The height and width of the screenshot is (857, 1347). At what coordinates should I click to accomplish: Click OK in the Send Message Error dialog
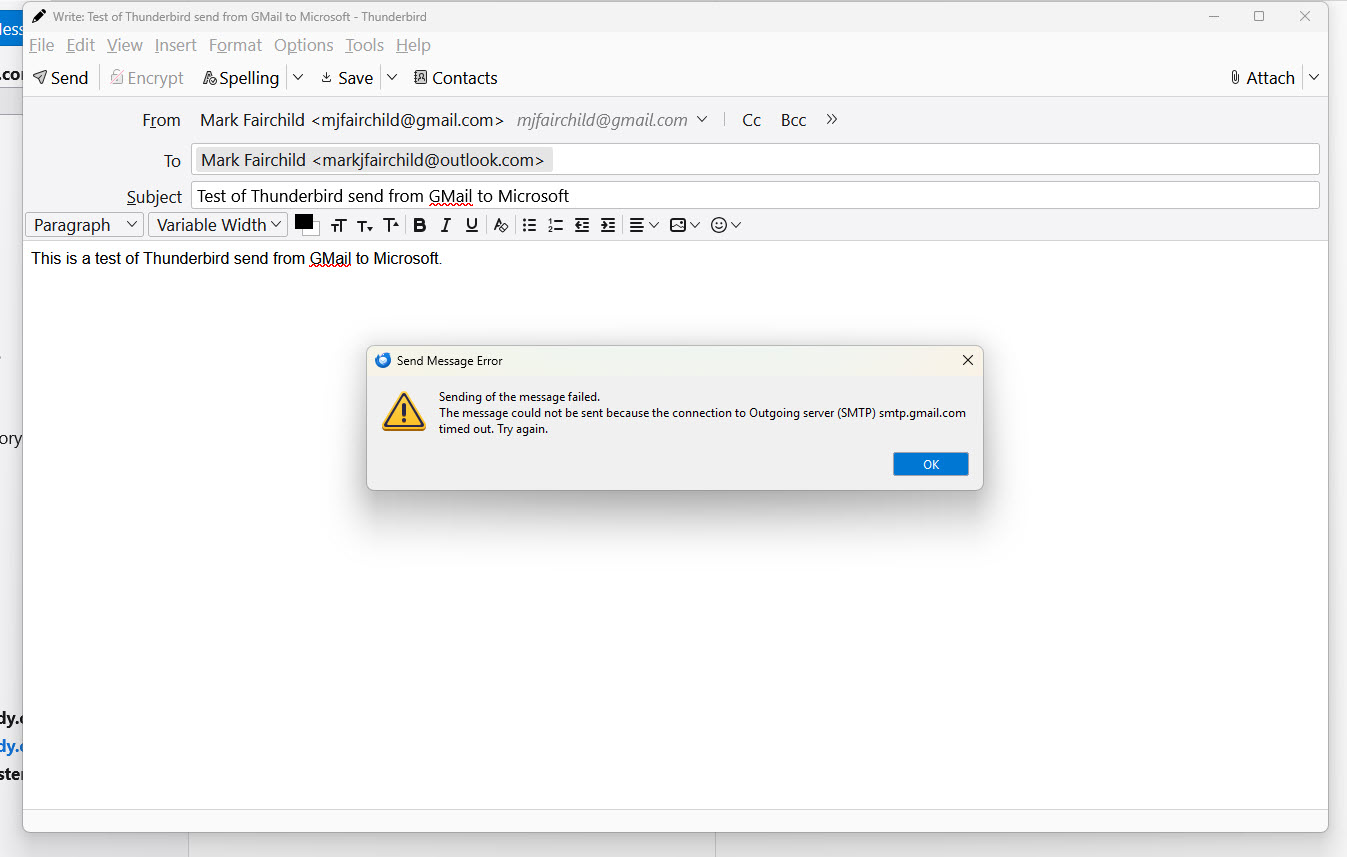(x=930, y=464)
